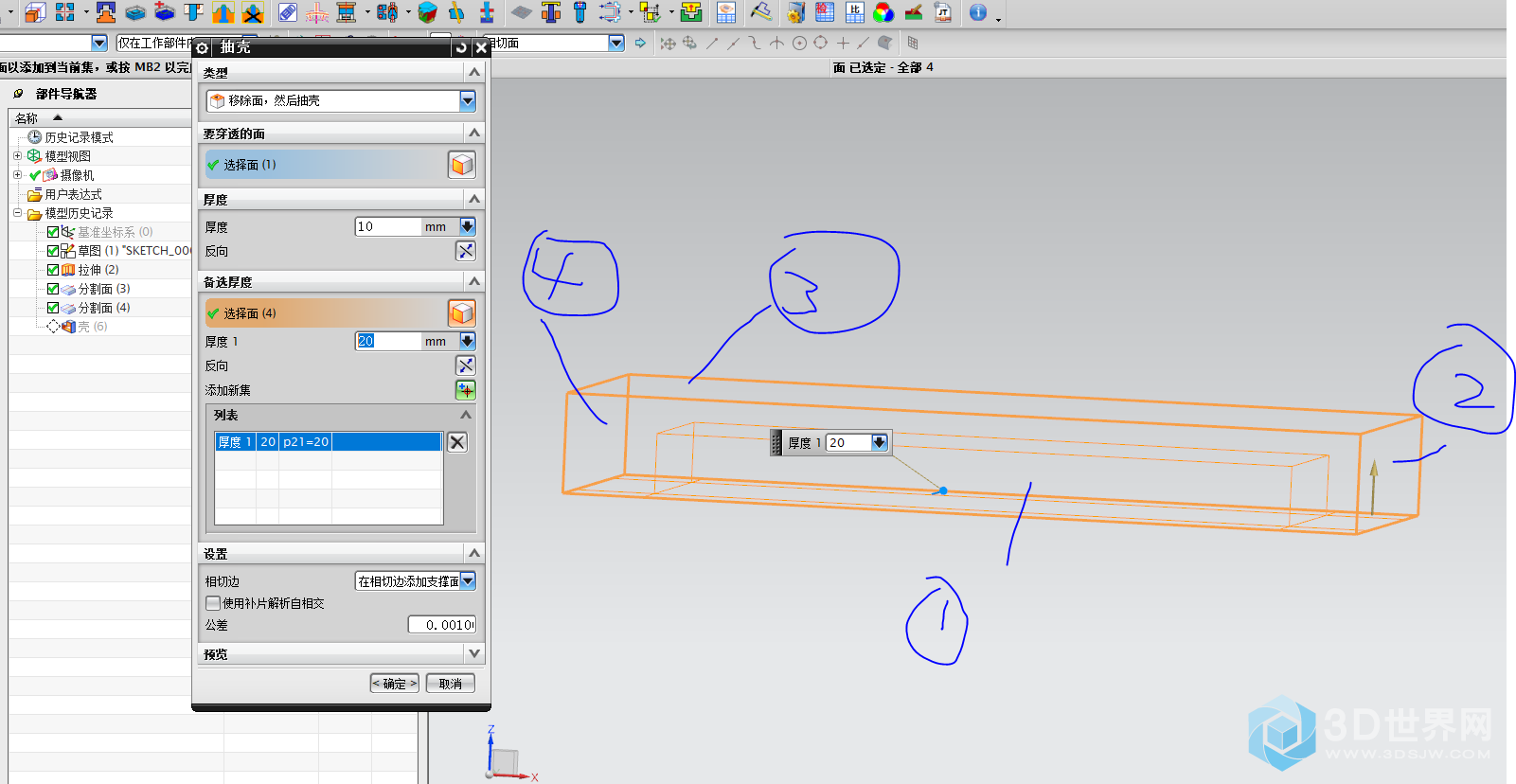1516x784 pixels.
Task: Select list row 厚度 1 20 p21=20
Action: point(328,442)
